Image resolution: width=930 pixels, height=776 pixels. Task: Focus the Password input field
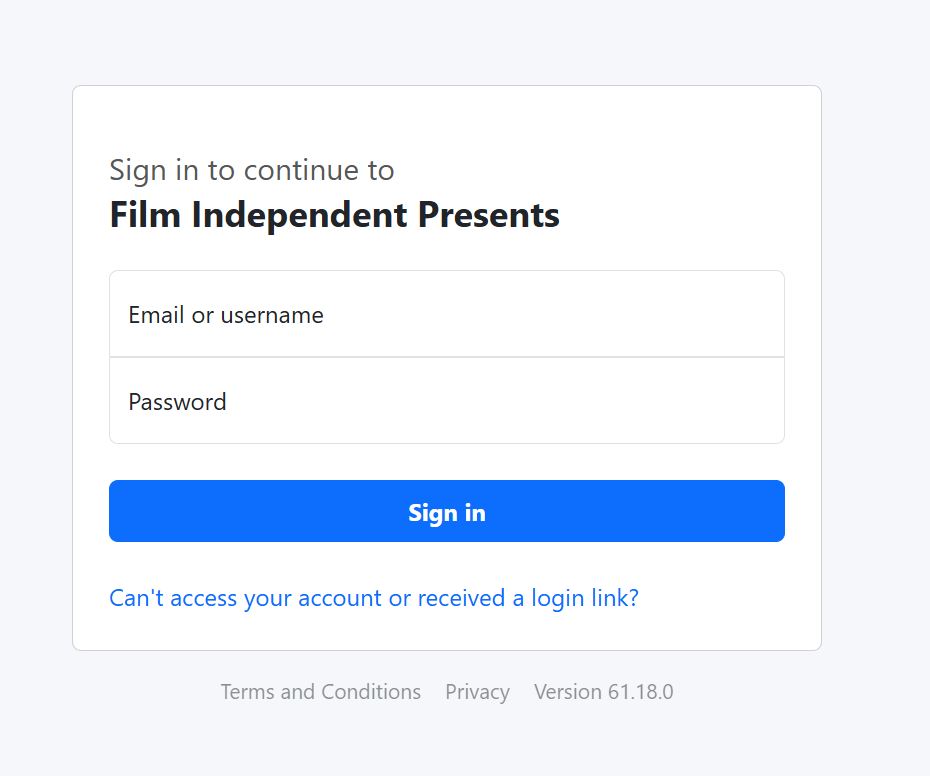click(446, 401)
